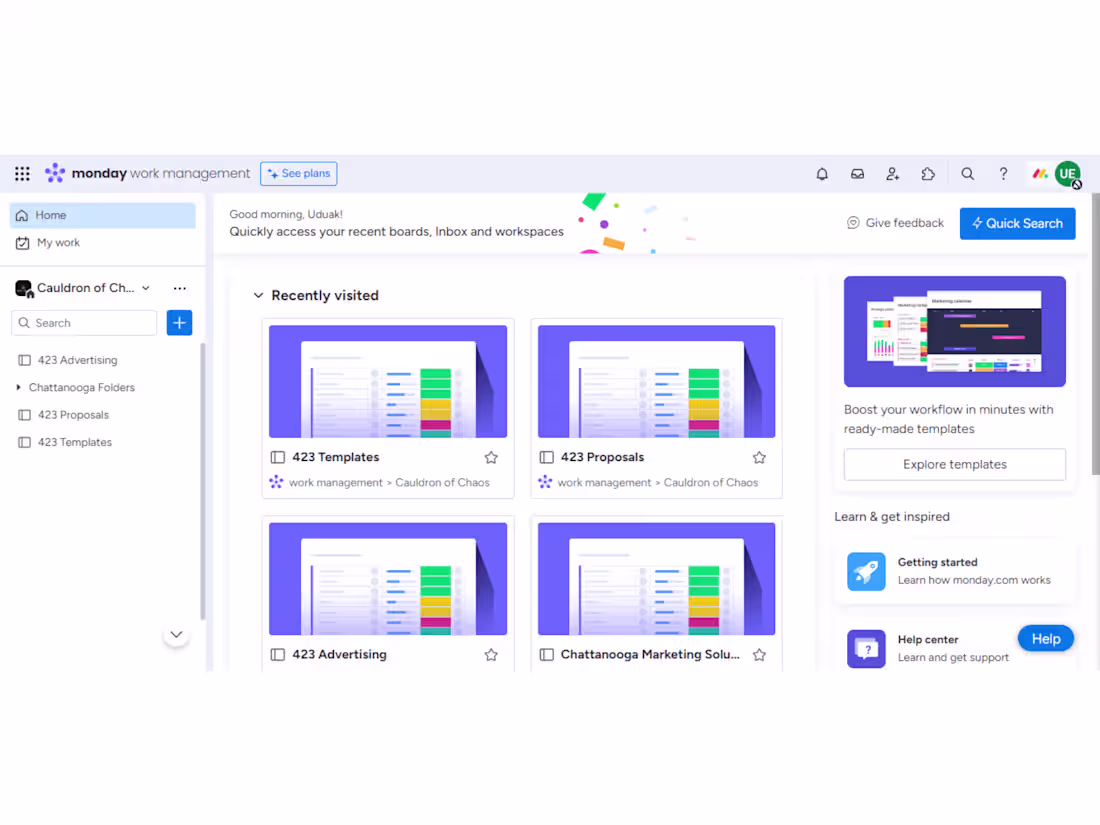The width and height of the screenshot is (1100, 825).
Task: Click the workspace Search field
Action: pos(84,322)
